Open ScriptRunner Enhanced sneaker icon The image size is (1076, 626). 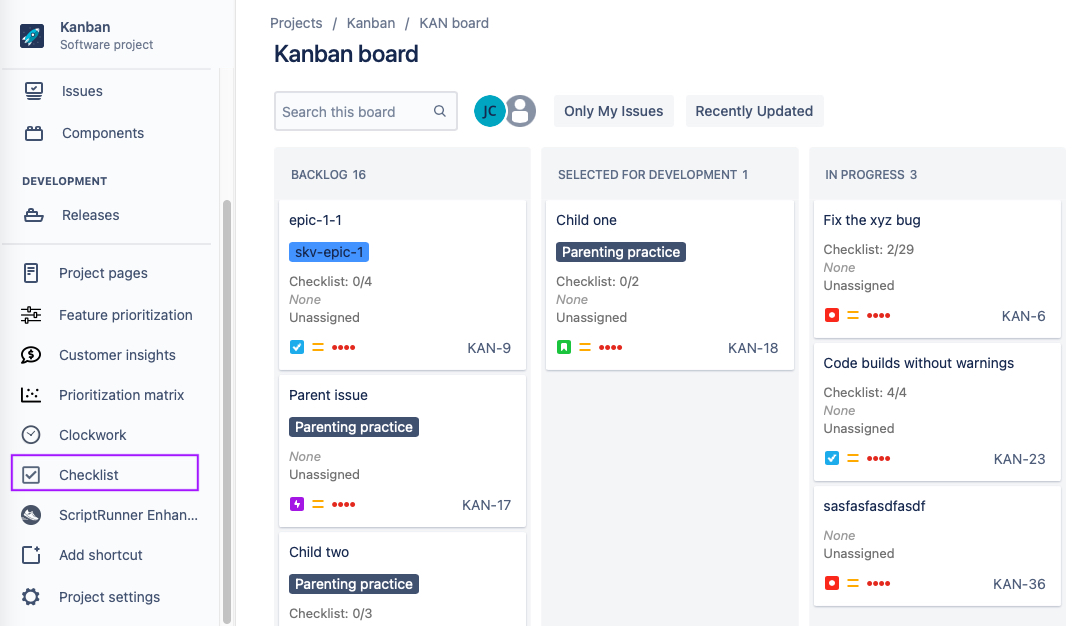pyautogui.click(x=31, y=515)
